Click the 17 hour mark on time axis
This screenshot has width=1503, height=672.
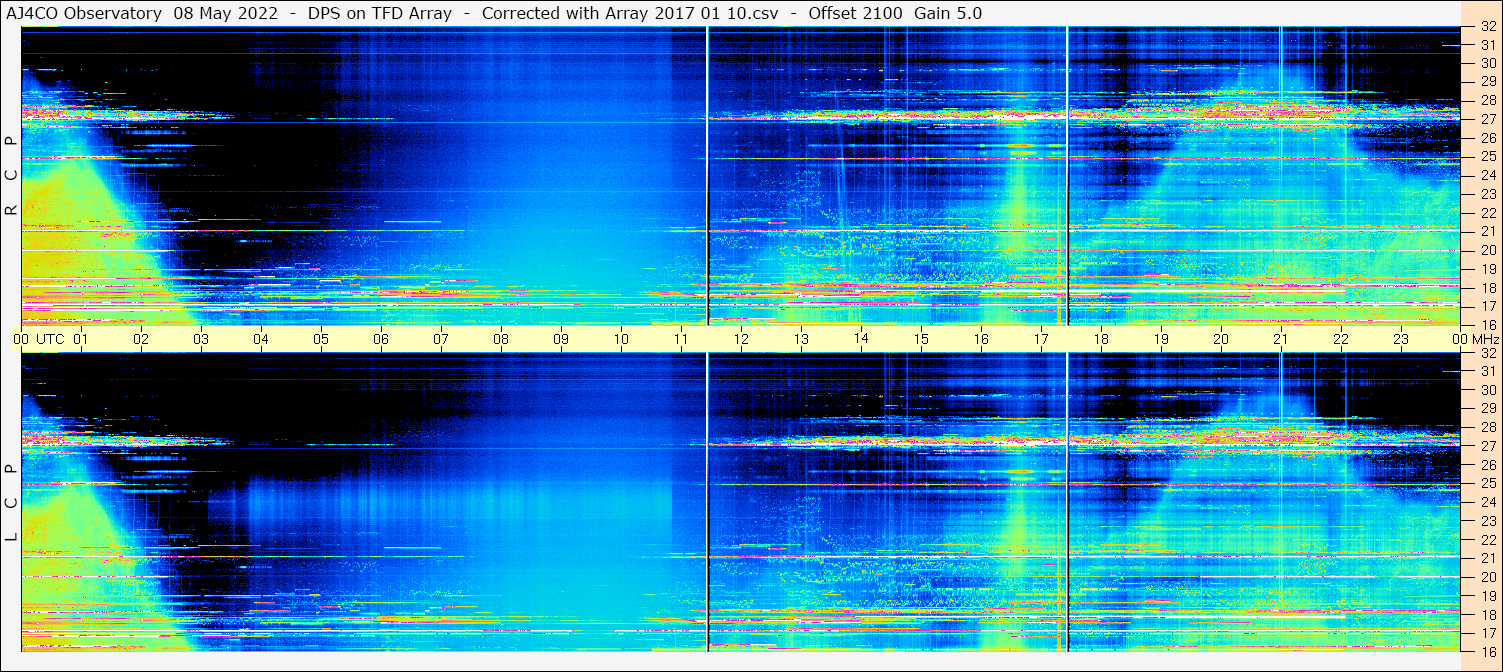[x=1041, y=339]
